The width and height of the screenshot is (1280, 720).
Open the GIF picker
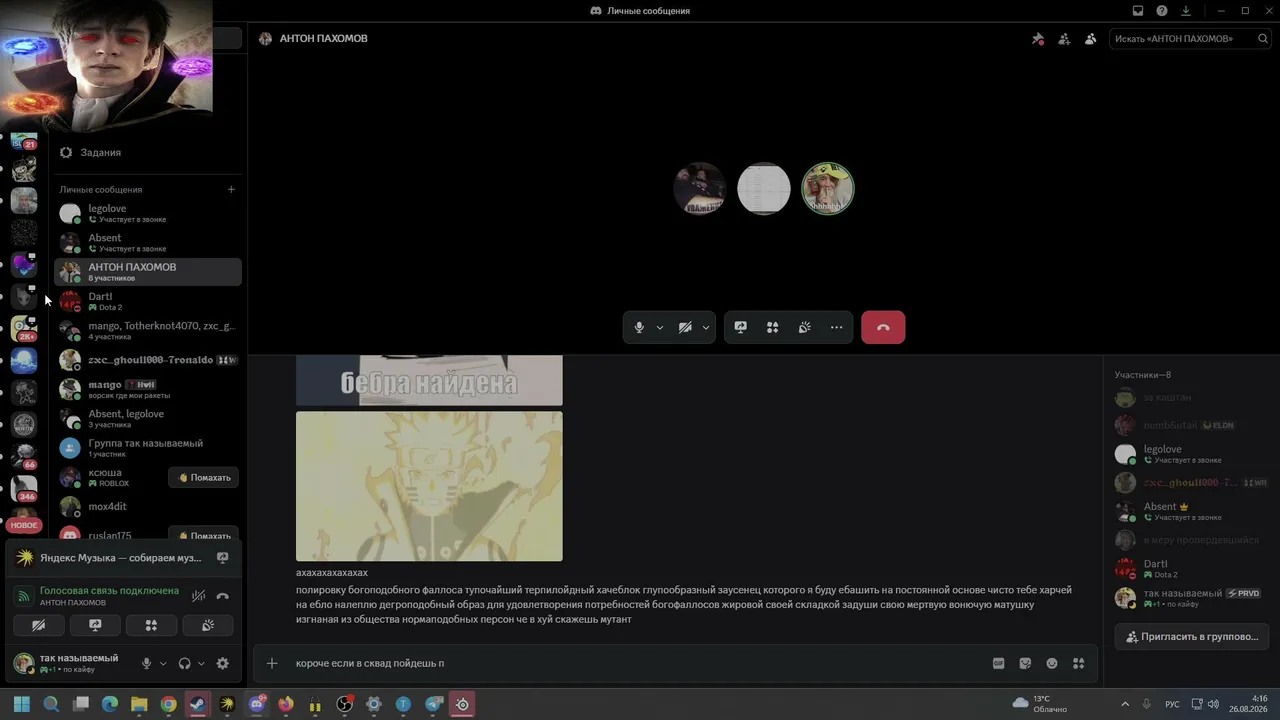pos(998,663)
